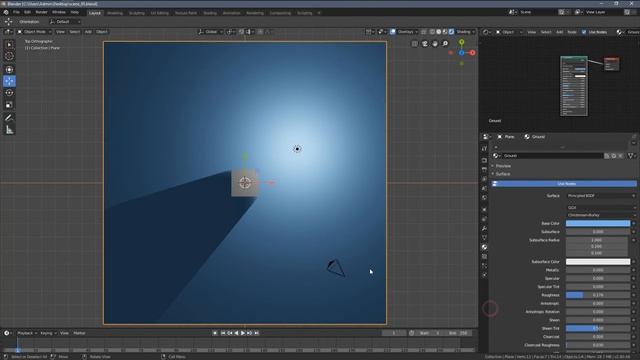
Task: Open the GGX distribution dropdown
Action: point(601,207)
